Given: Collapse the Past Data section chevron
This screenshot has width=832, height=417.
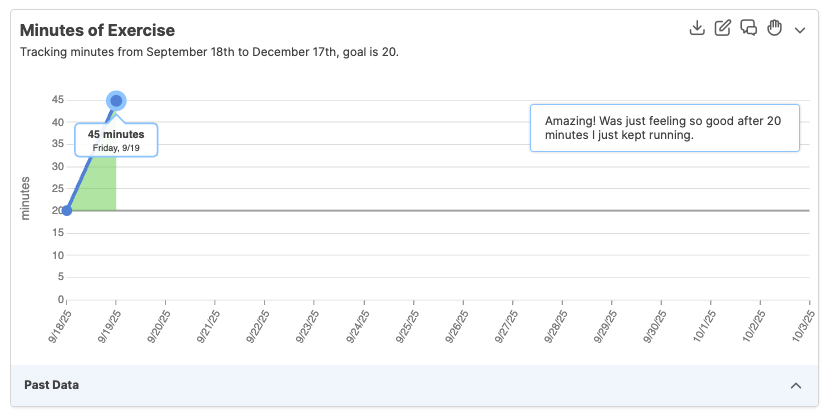Looking at the screenshot, I should 796,386.
